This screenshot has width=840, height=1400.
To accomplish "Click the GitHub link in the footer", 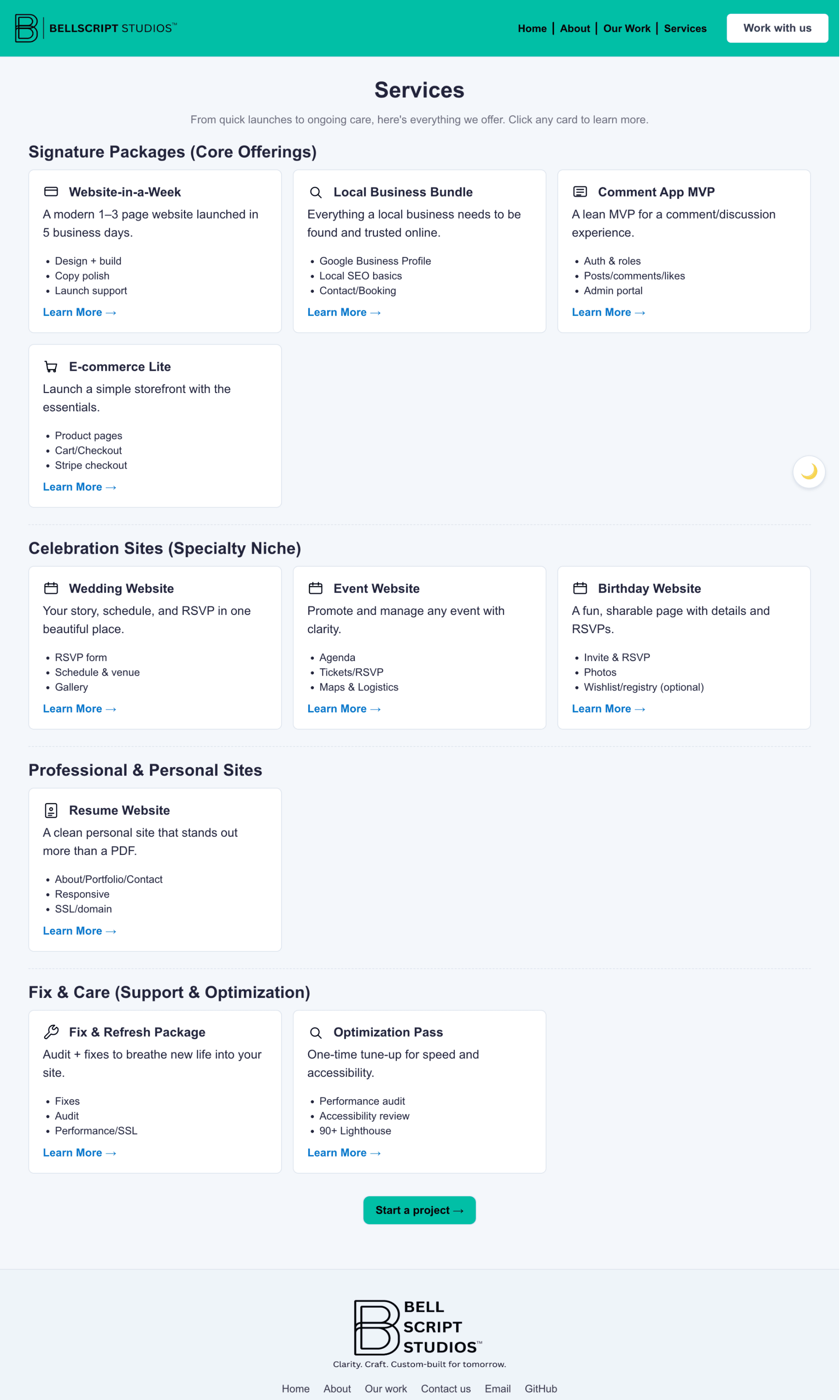I will point(540,1389).
